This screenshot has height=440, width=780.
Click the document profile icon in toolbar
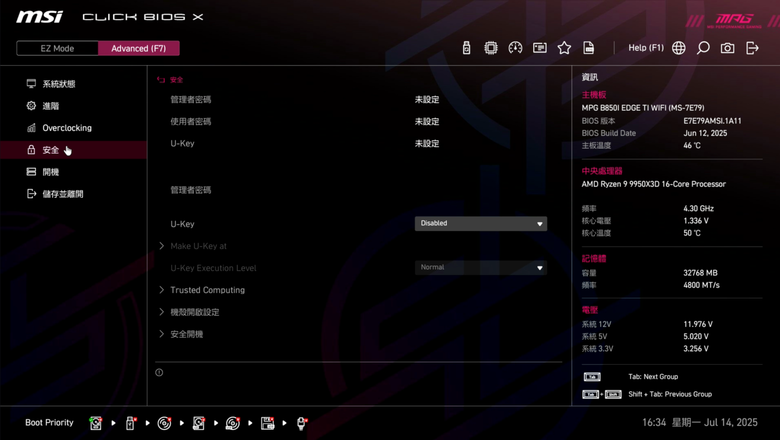click(588, 48)
